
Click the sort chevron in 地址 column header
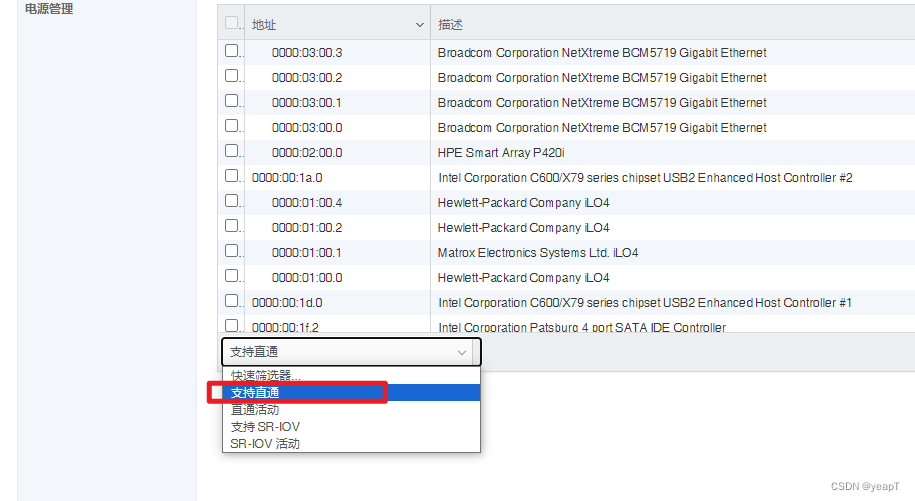tap(419, 25)
